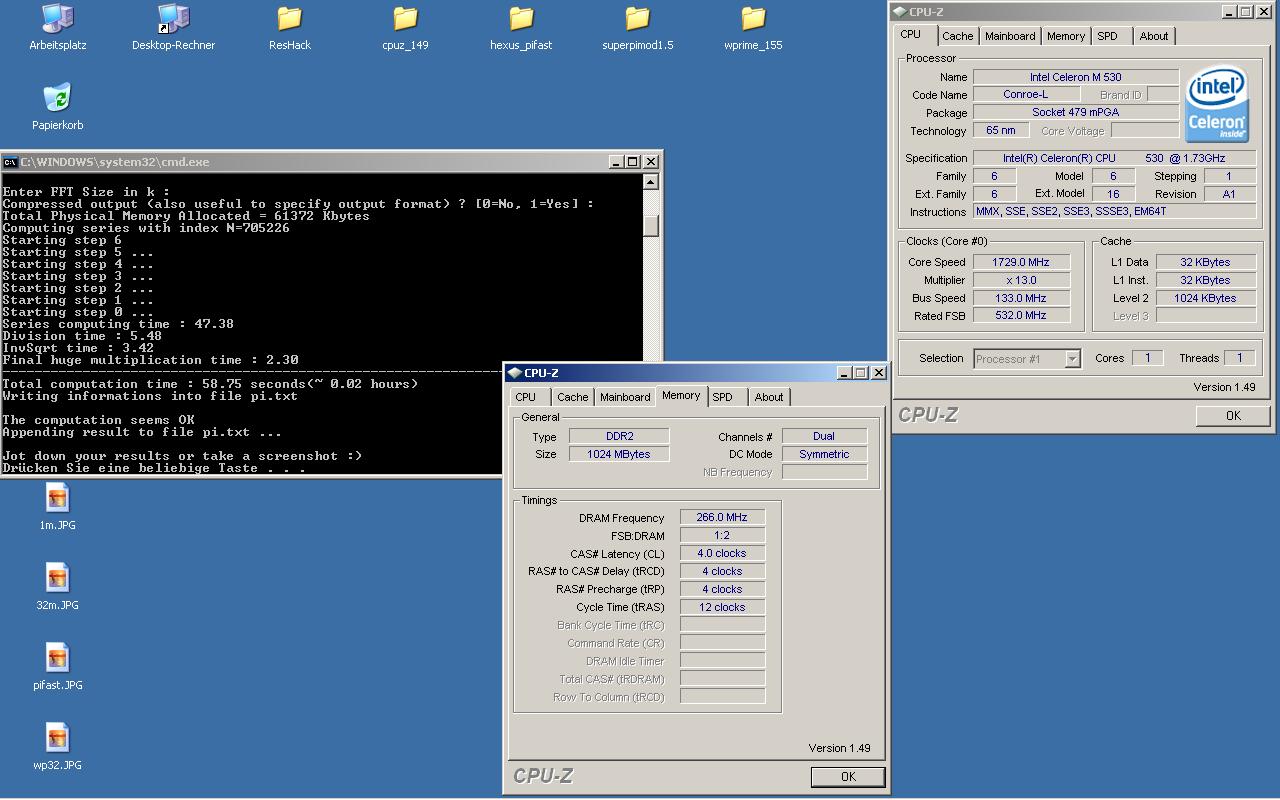Screen dimensions: 1280x800
Task: Click the Bus Speed value 133.0 MHz
Action: pos(1020,298)
